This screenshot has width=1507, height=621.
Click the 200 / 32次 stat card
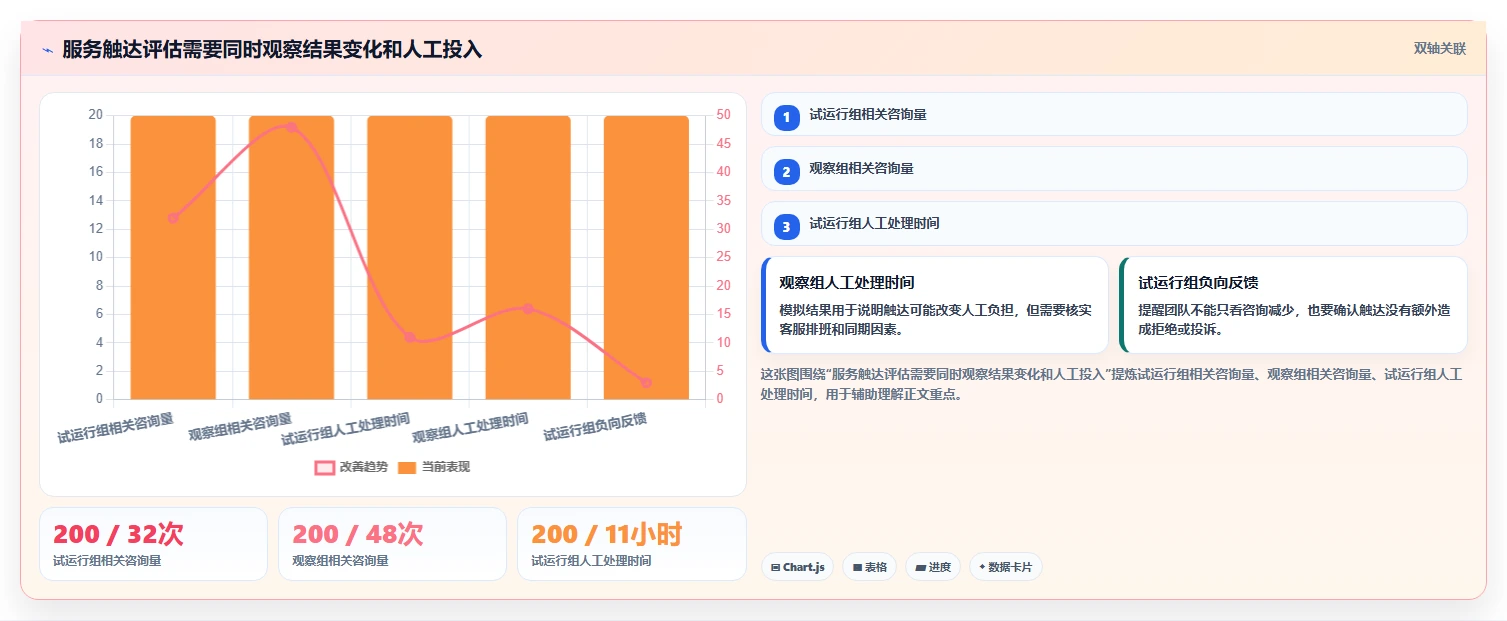pos(153,544)
